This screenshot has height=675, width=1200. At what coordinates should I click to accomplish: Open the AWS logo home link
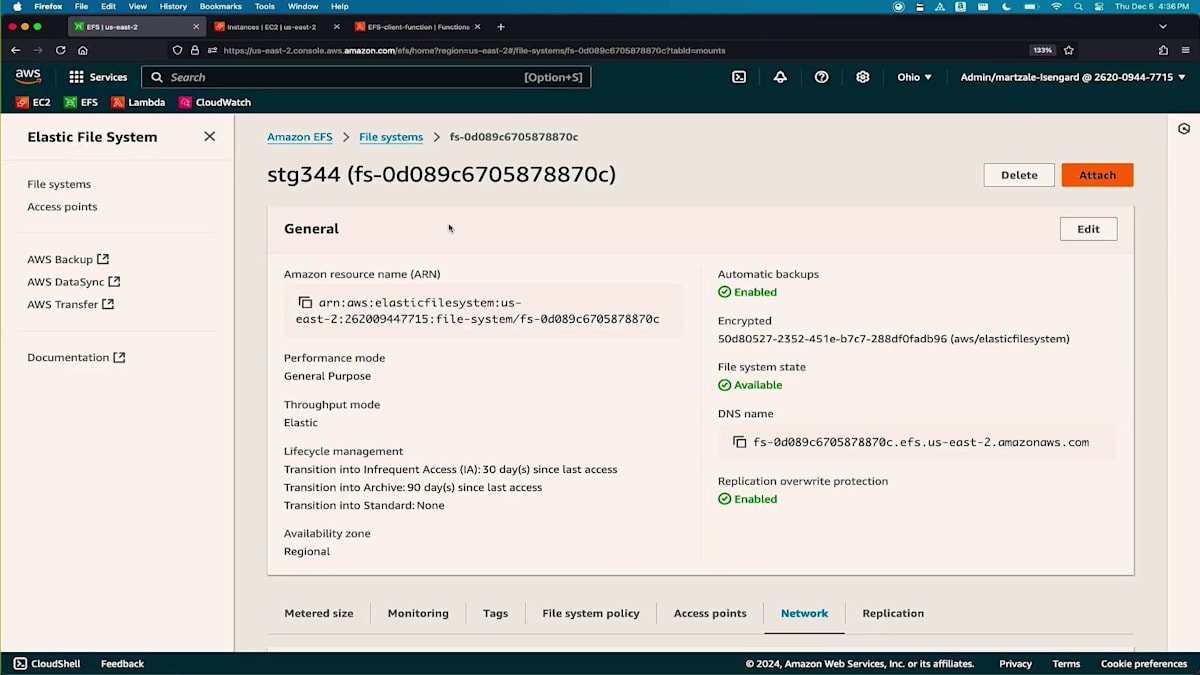pyautogui.click(x=28, y=77)
